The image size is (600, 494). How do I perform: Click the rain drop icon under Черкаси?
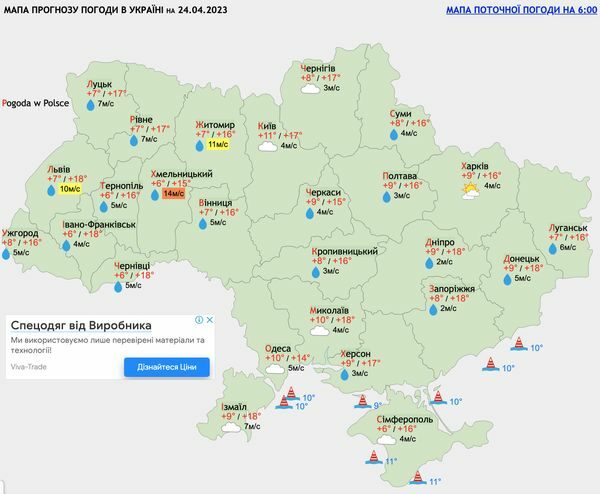[x=310, y=213]
